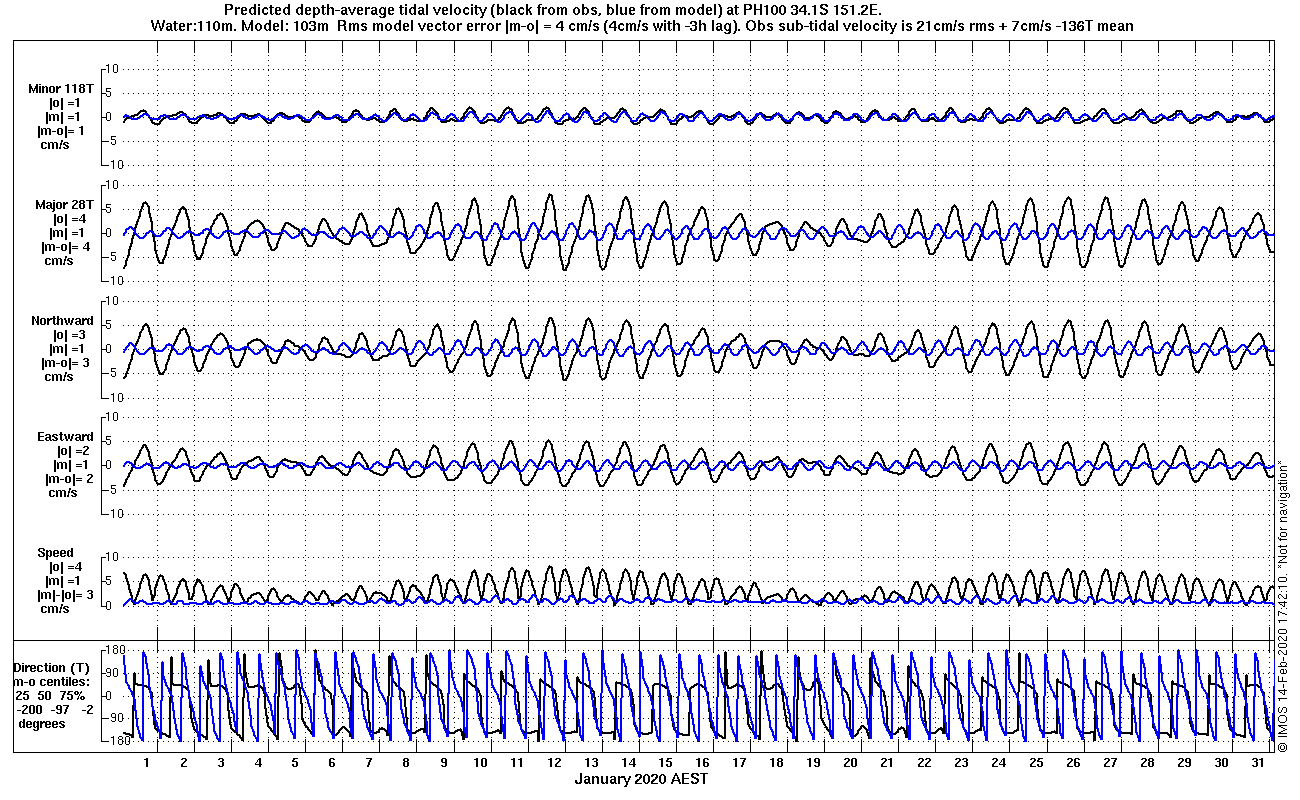Image resolution: width=1300 pixels, height=800 pixels.
Task: Select the 'Eastward' panel label
Action: [65, 437]
